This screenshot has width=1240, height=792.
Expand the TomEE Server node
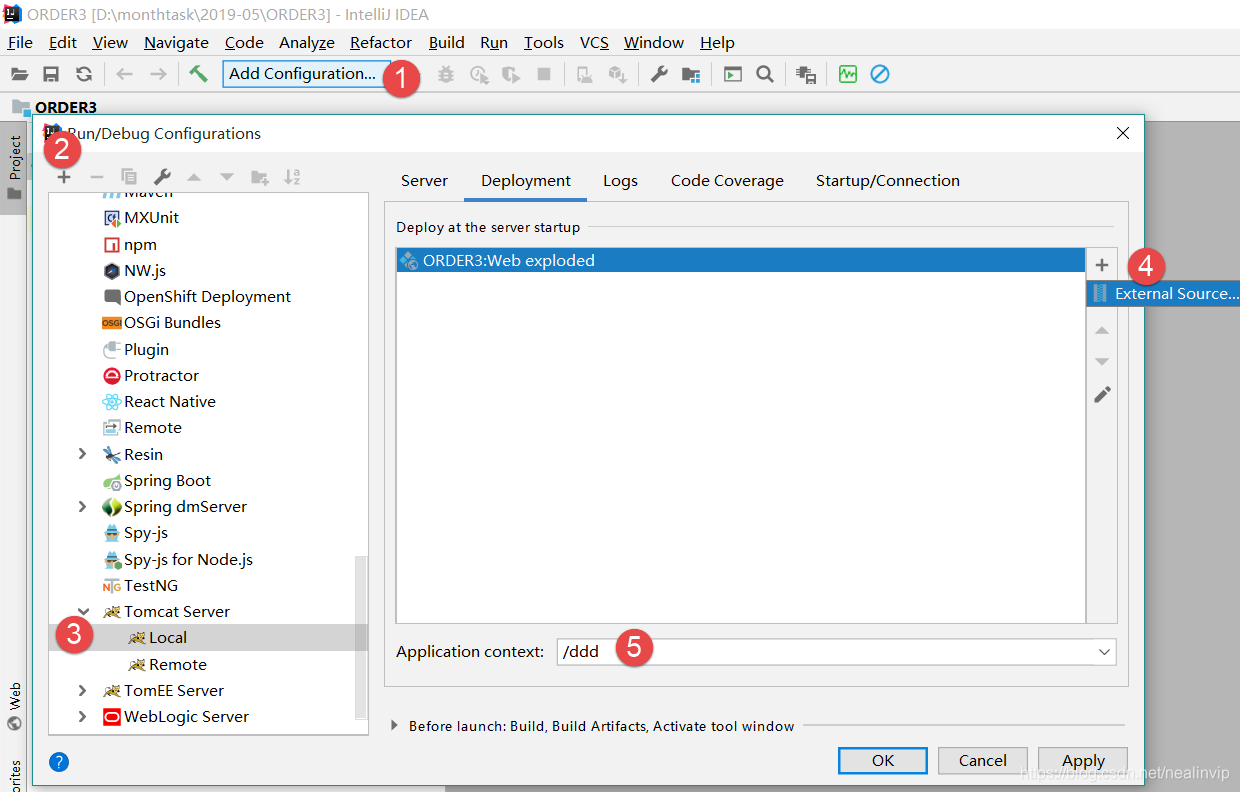click(x=83, y=691)
